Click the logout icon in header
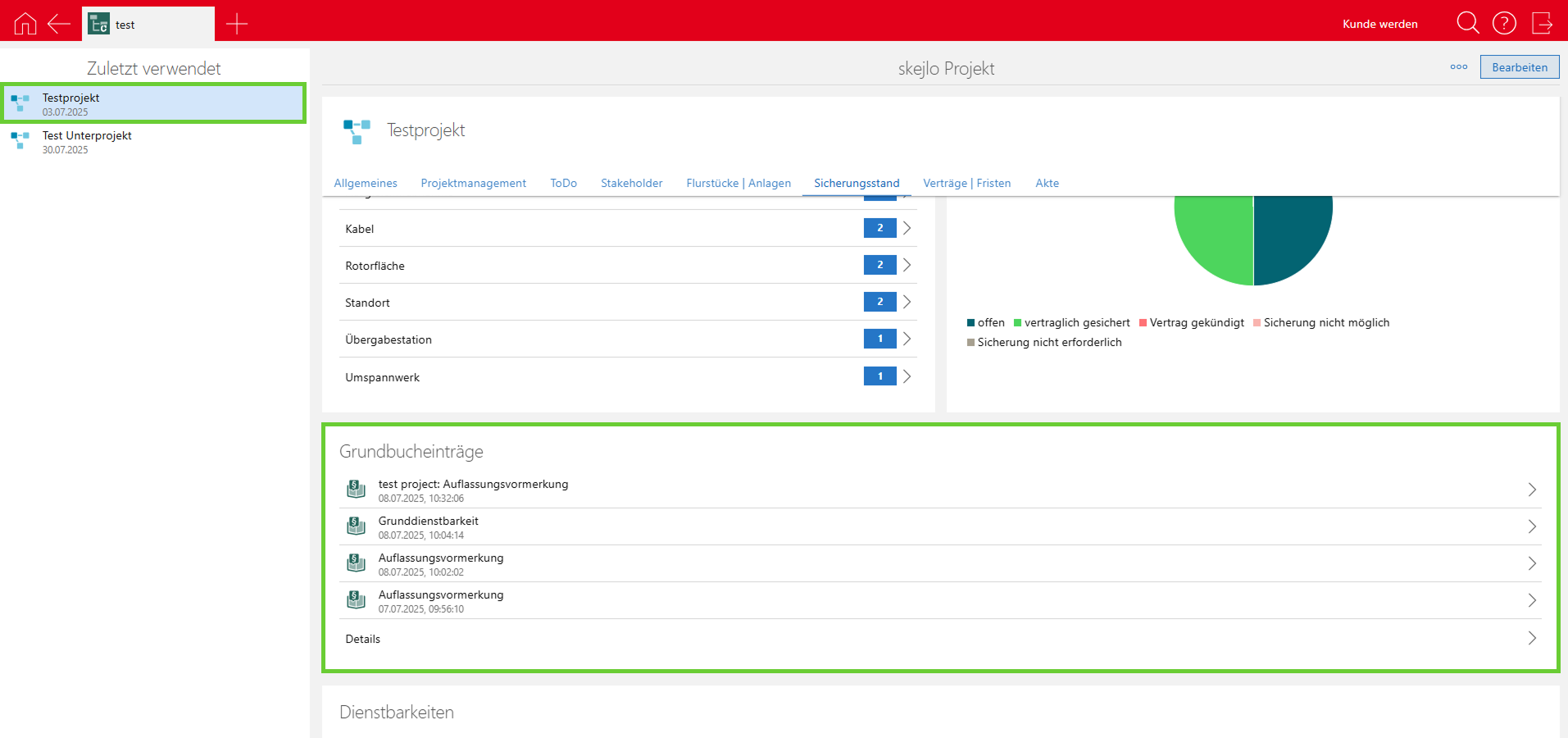The height and width of the screenshot is (738, 1568). (1542, 23)
